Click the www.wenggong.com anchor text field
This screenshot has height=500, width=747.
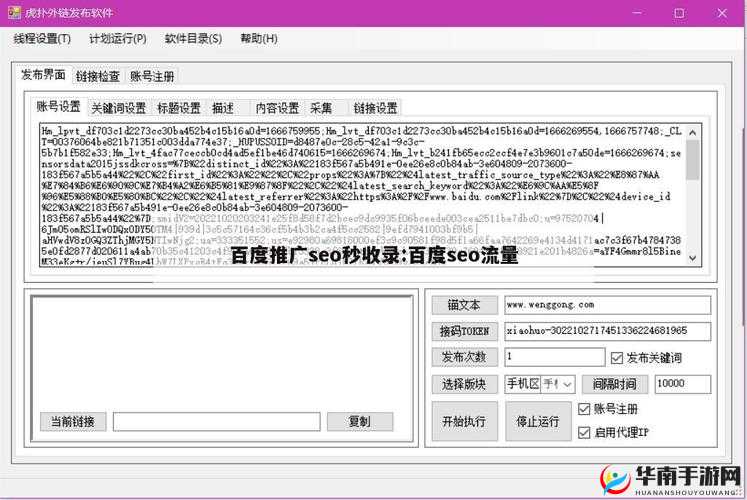(x=607, y=305)
